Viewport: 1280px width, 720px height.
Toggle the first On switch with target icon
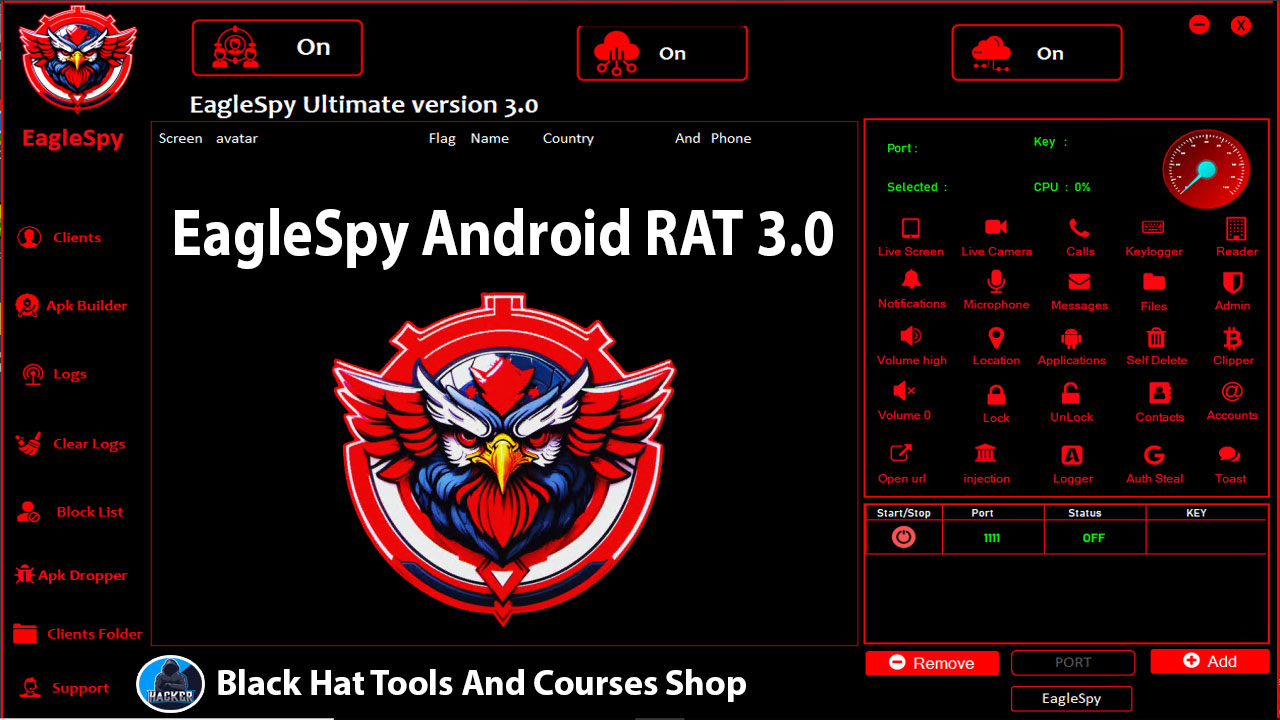tap(277, 48)
